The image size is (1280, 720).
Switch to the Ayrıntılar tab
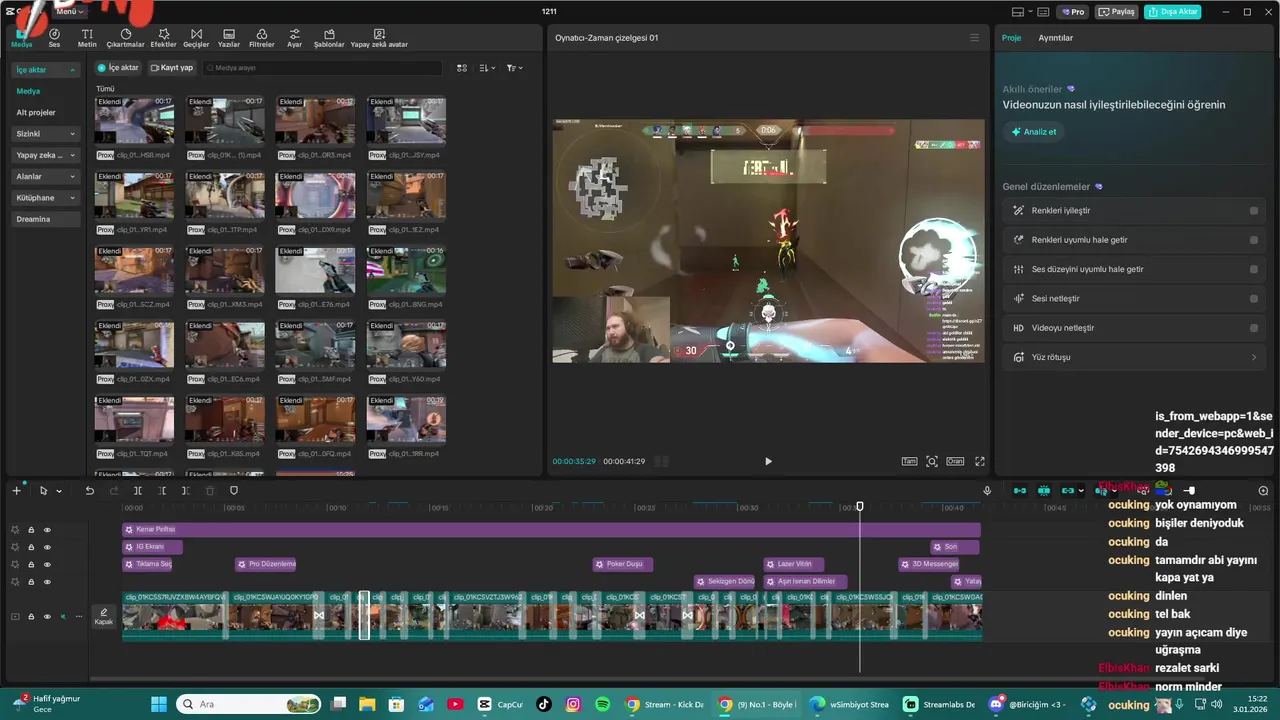pyautogui.click(x=1055, y=38)
